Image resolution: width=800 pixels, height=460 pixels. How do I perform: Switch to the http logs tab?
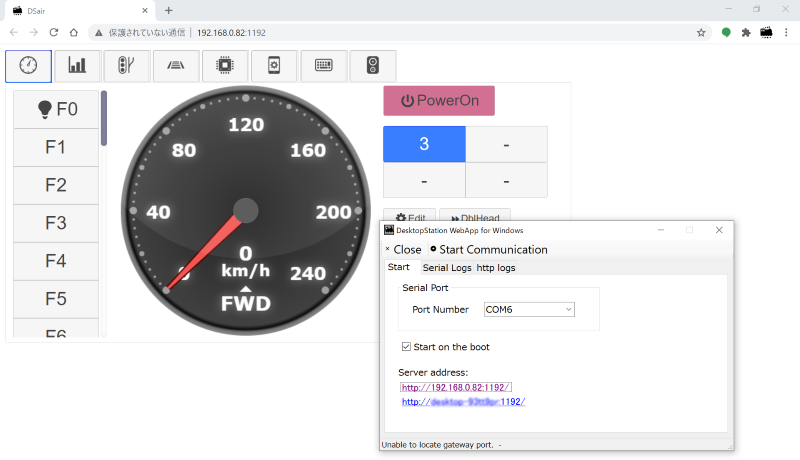[496, 268]
